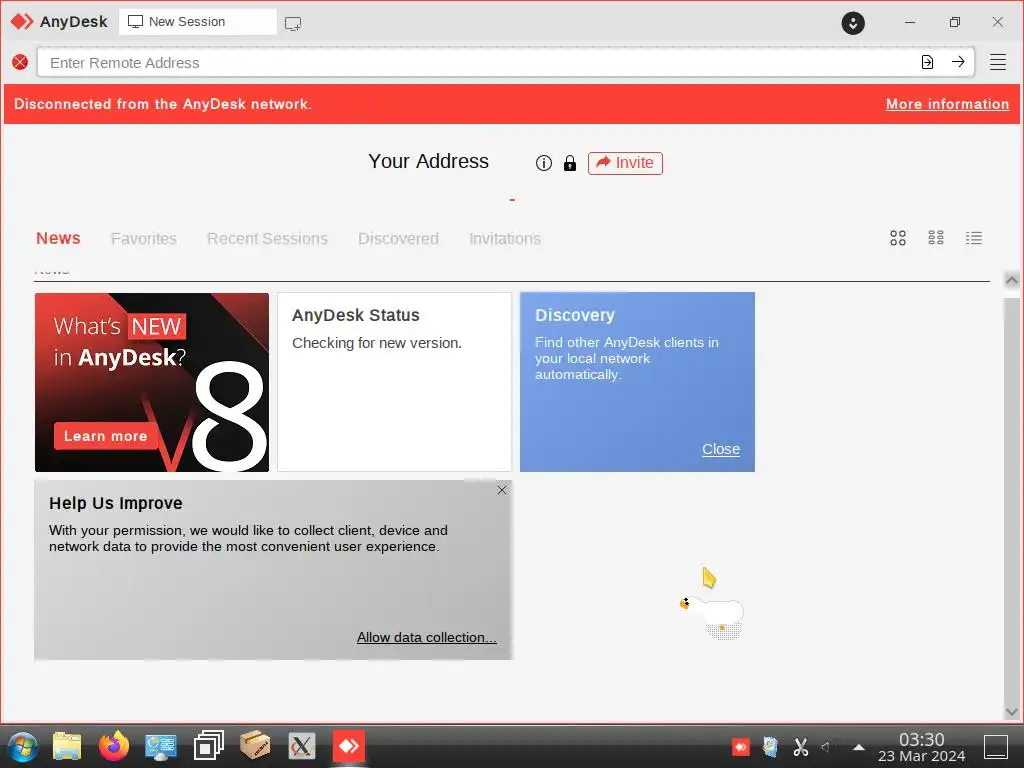Open the hamburger main menu

point(997,62)
